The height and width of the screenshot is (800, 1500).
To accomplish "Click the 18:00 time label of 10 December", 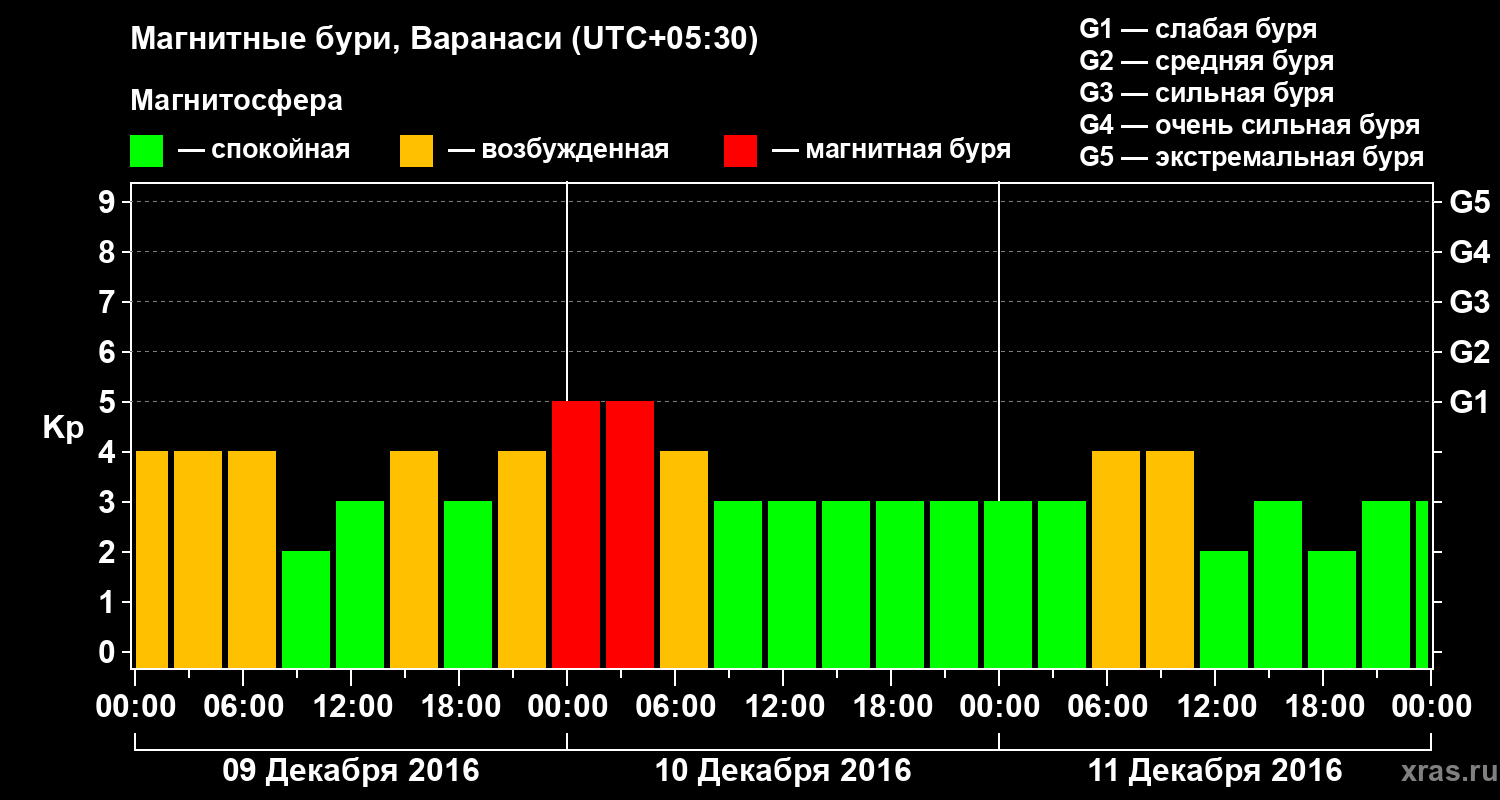I will click(892, 707).
